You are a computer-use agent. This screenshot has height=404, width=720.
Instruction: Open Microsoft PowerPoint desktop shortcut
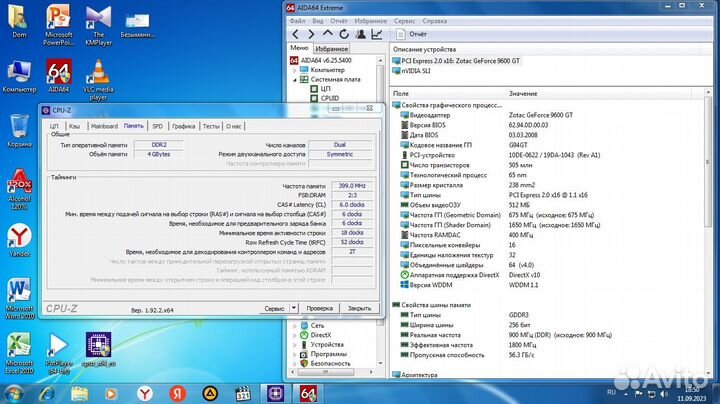point(58,25)
